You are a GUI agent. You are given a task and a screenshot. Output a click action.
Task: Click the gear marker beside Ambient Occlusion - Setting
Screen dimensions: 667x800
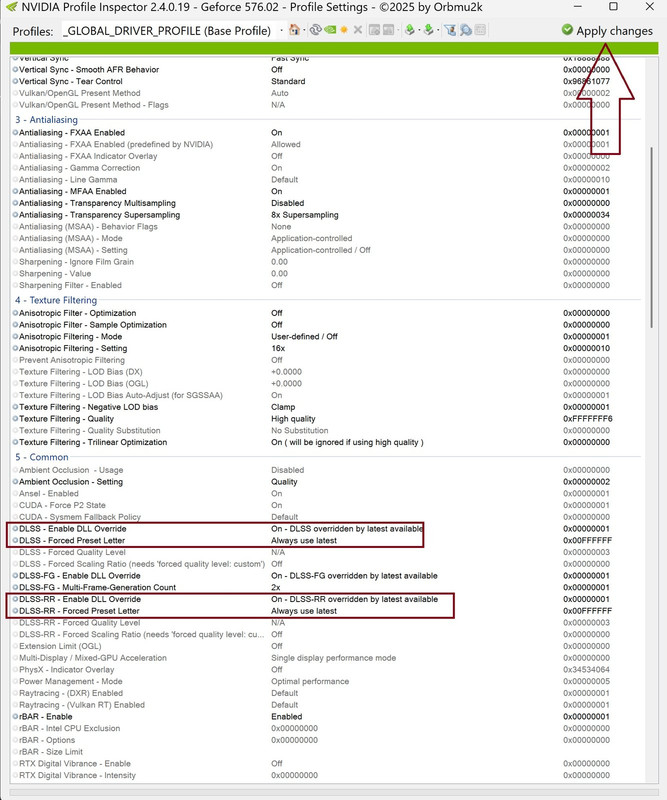(x=15, y=482)
